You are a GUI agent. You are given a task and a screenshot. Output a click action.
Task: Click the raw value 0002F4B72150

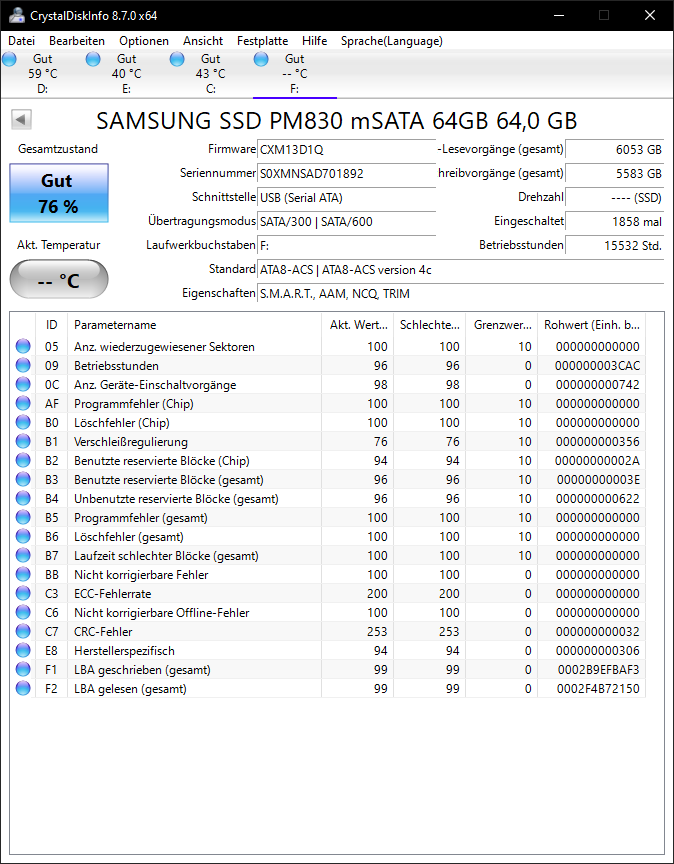(x=598, y=689)
